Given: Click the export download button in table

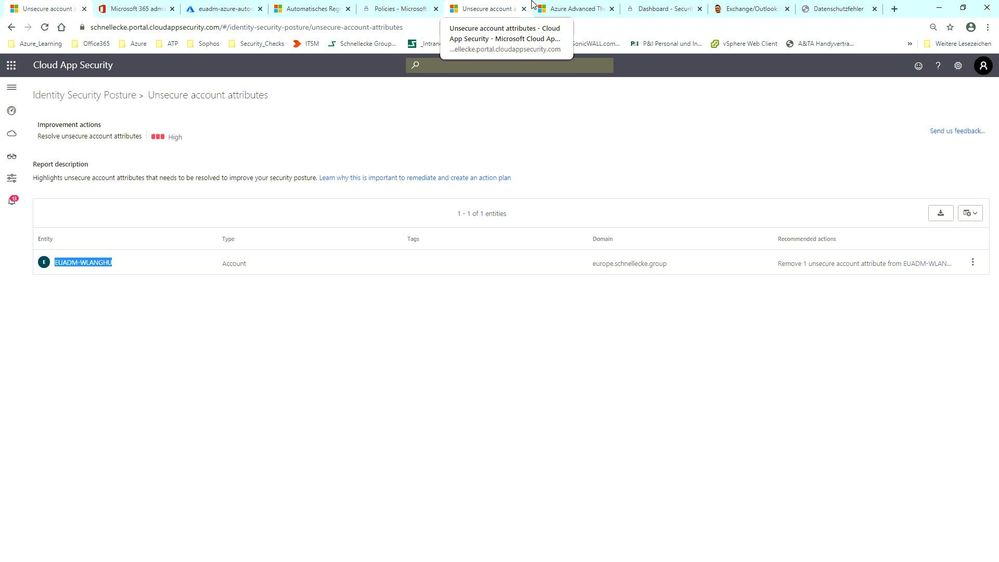Looking at the screenshot, I should coord(940,213).
